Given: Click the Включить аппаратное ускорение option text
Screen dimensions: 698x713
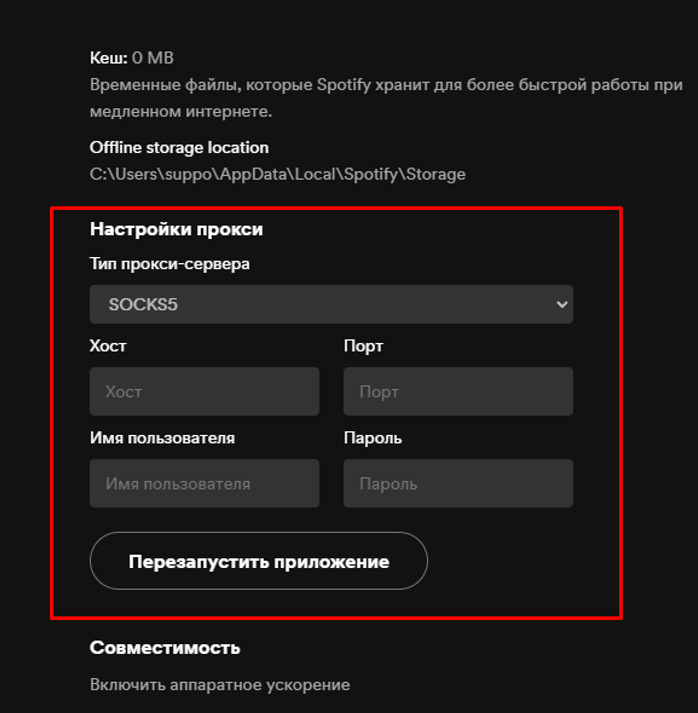Looking at the screenshot, I should point(220,685).
